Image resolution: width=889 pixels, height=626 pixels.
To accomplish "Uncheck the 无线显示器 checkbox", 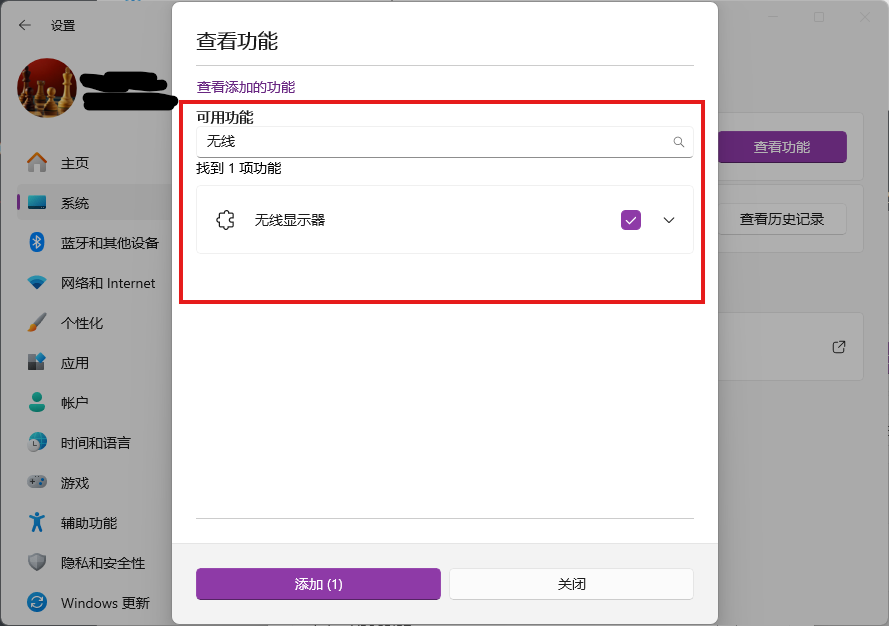I will point(630,220).
